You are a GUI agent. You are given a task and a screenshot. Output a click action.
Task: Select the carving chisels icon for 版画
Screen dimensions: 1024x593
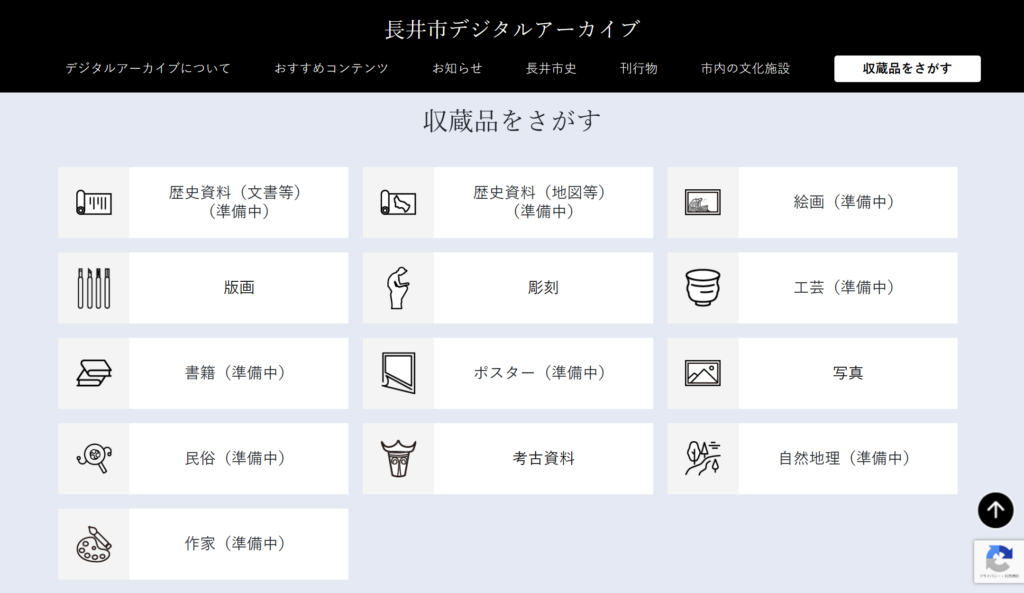click(x=94, y=288)
